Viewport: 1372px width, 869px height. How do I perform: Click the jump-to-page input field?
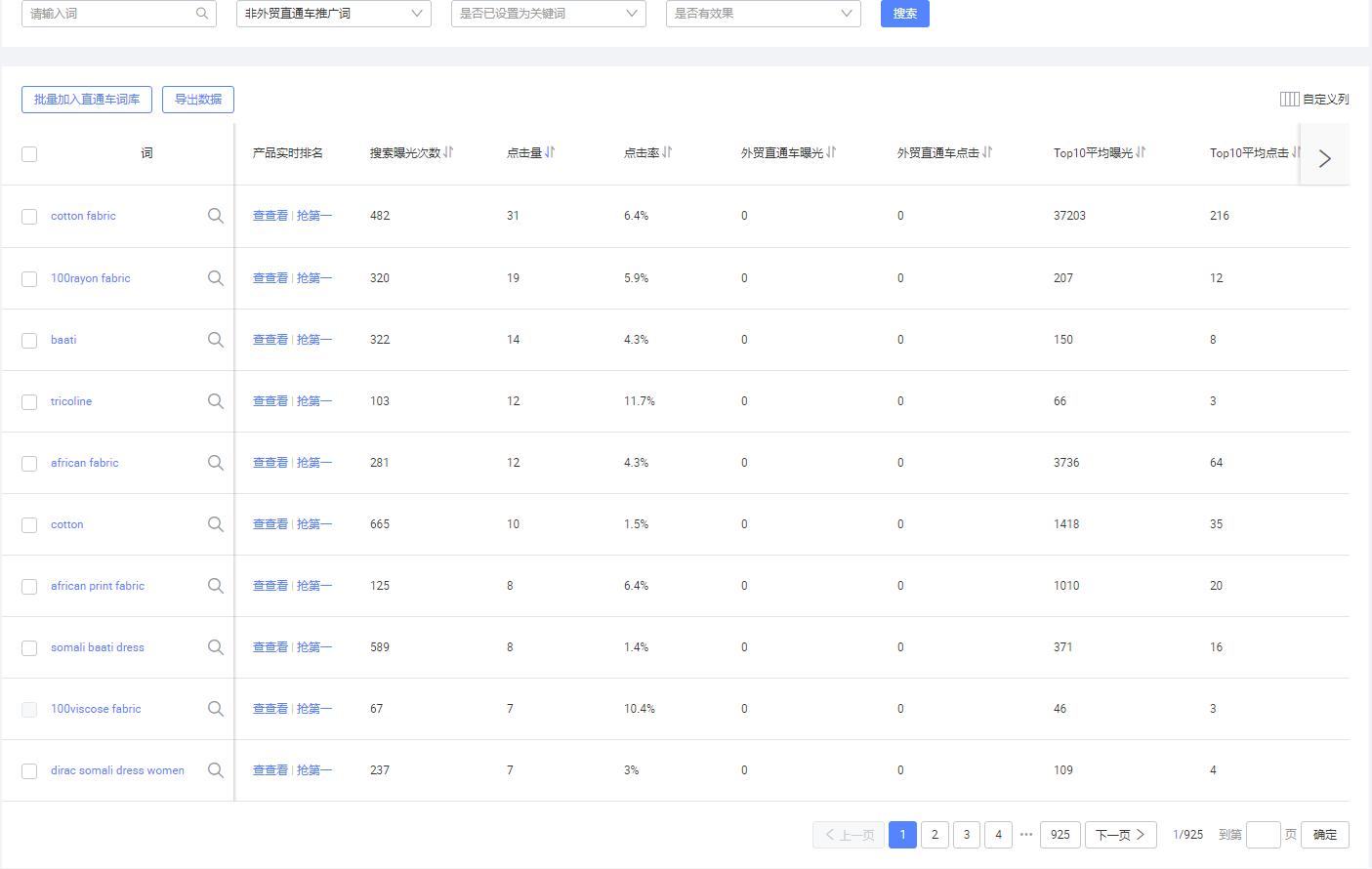[1264, 835]
